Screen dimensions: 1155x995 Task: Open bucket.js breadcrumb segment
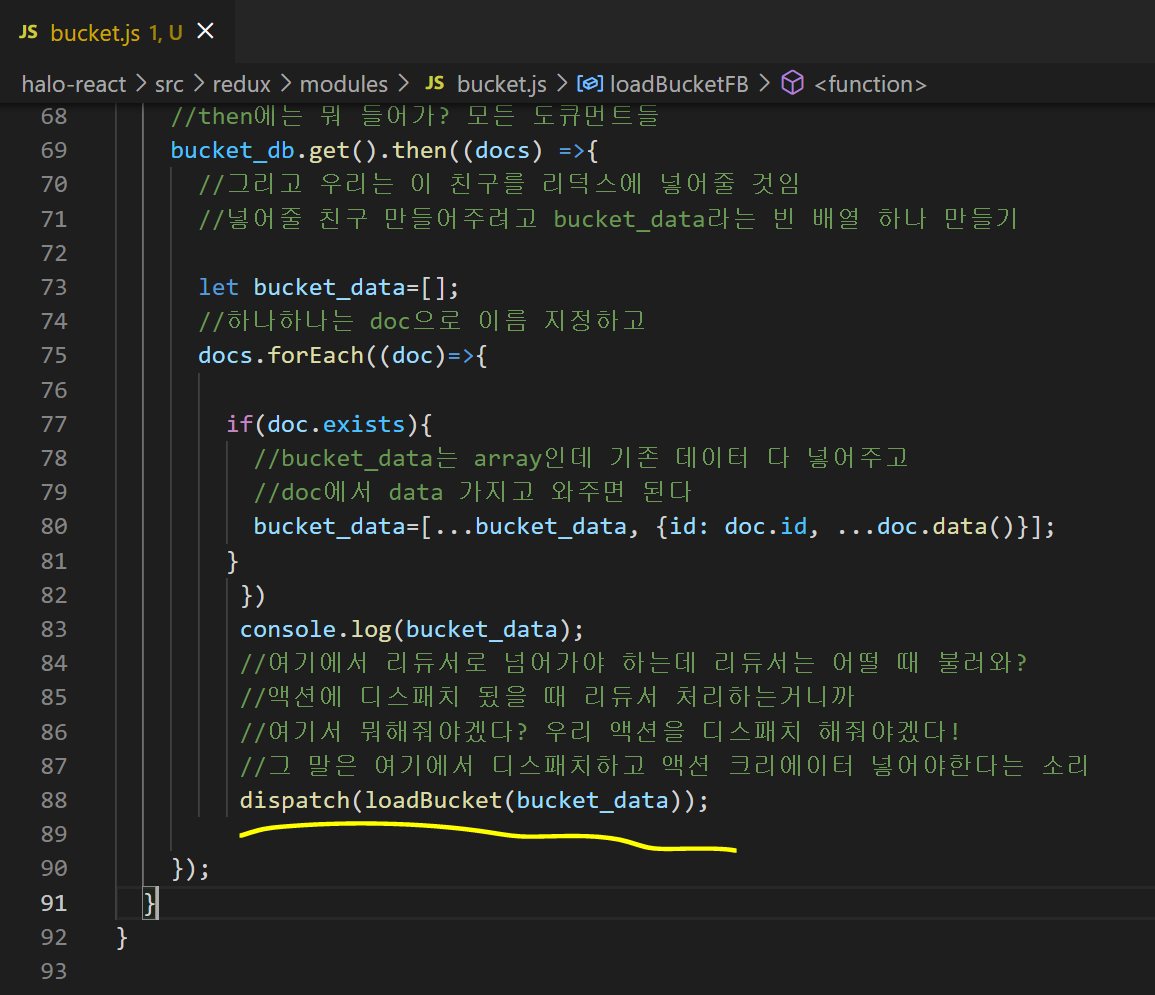coord(502,84)
